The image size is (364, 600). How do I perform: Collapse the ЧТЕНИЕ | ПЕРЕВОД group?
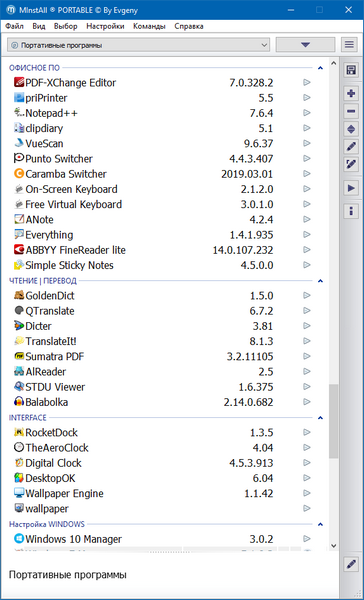coord(320,281)
